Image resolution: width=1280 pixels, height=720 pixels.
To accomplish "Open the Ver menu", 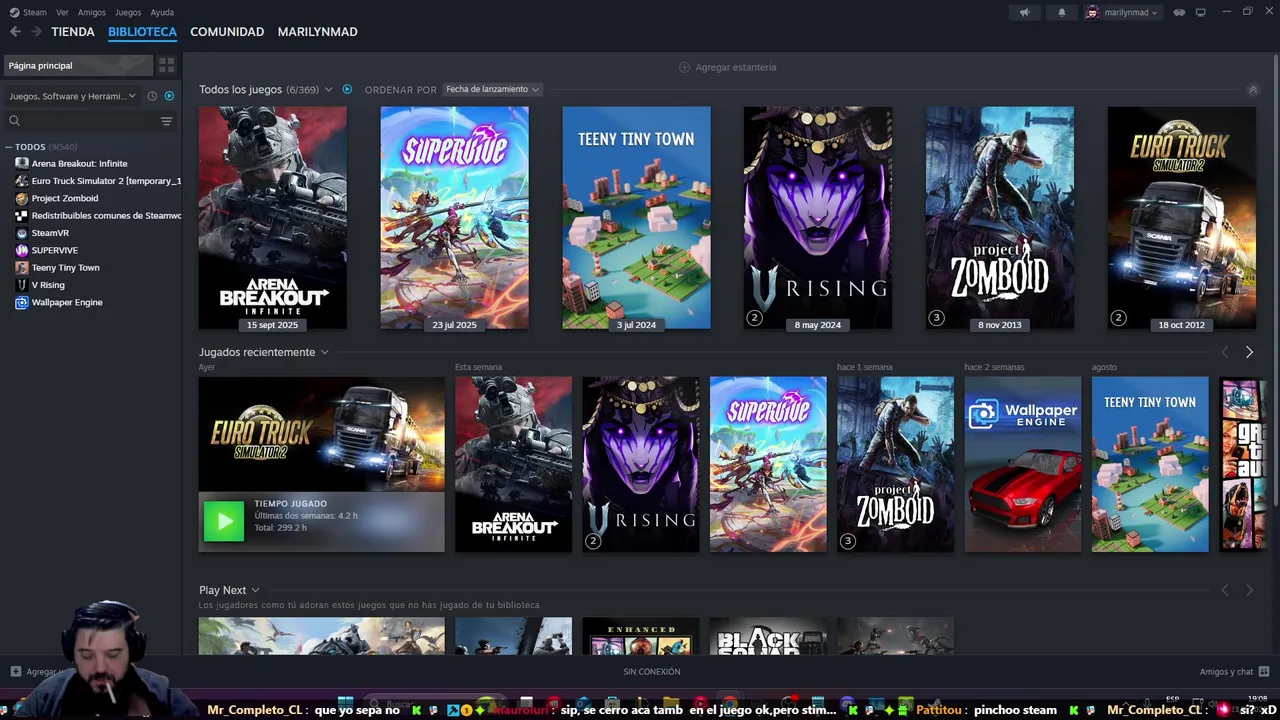I will 62,13.
